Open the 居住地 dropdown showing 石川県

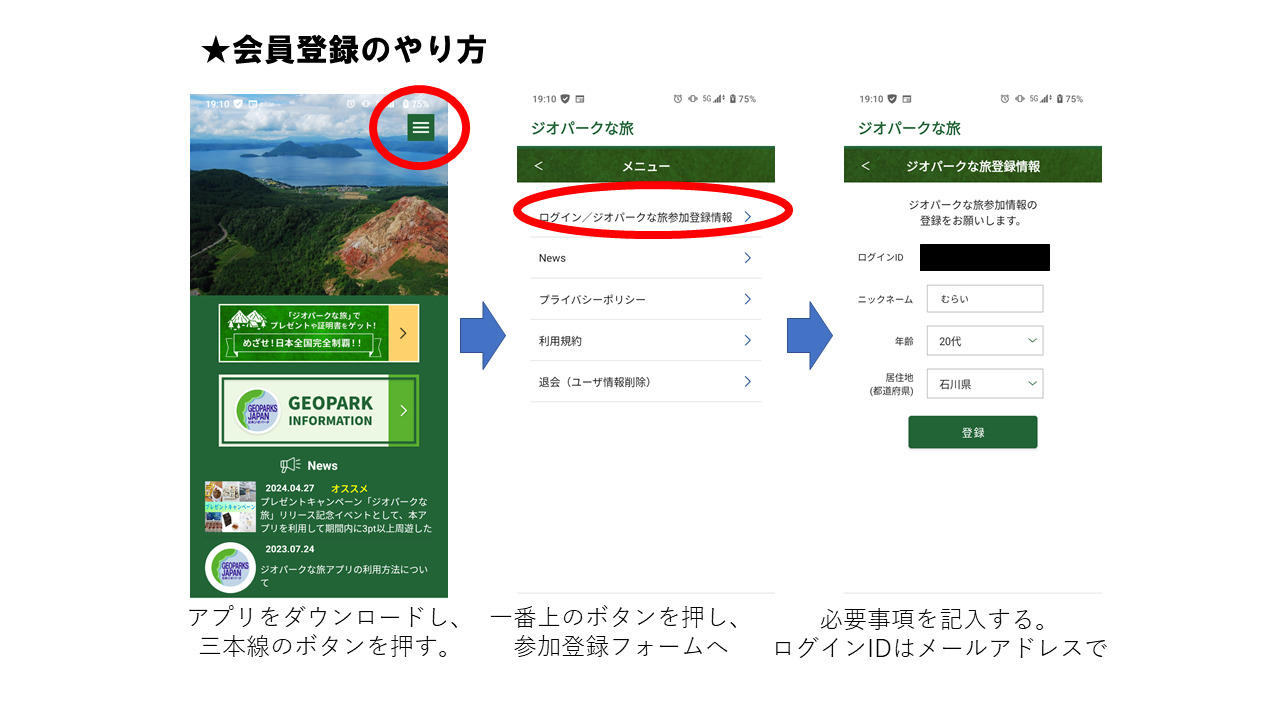985,383
